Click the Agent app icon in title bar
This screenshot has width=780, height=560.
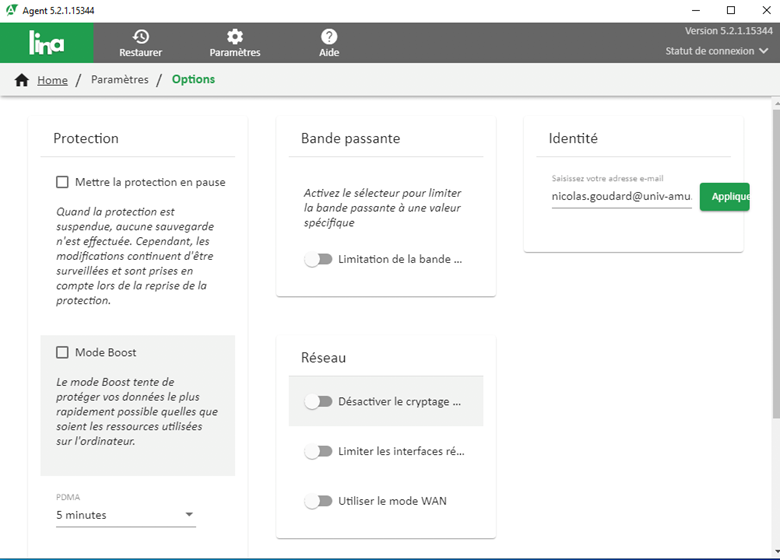click(11, 10)
